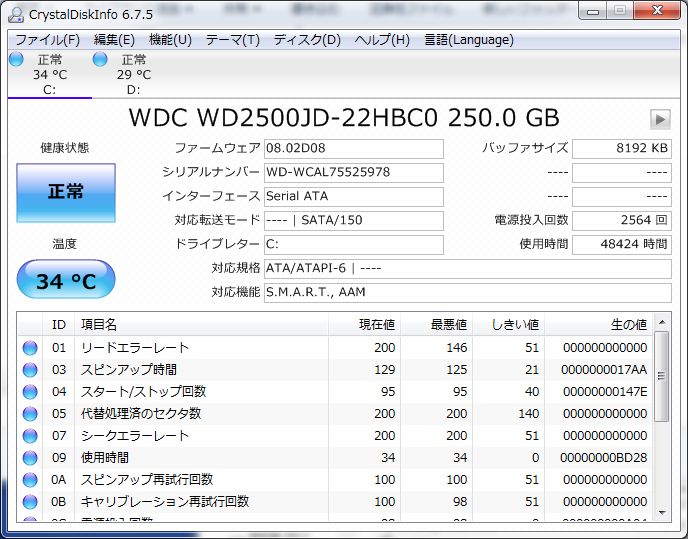The height and width of the screenshot is (539, 688).
Task: Click the SMART list scroll down arrow
Action: 662,513
